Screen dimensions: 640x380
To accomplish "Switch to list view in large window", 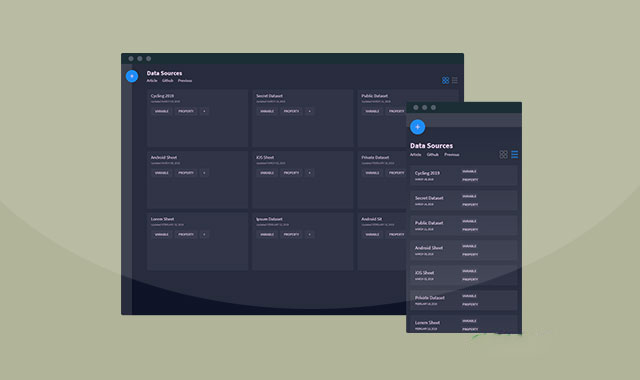I will pos(455,80).
